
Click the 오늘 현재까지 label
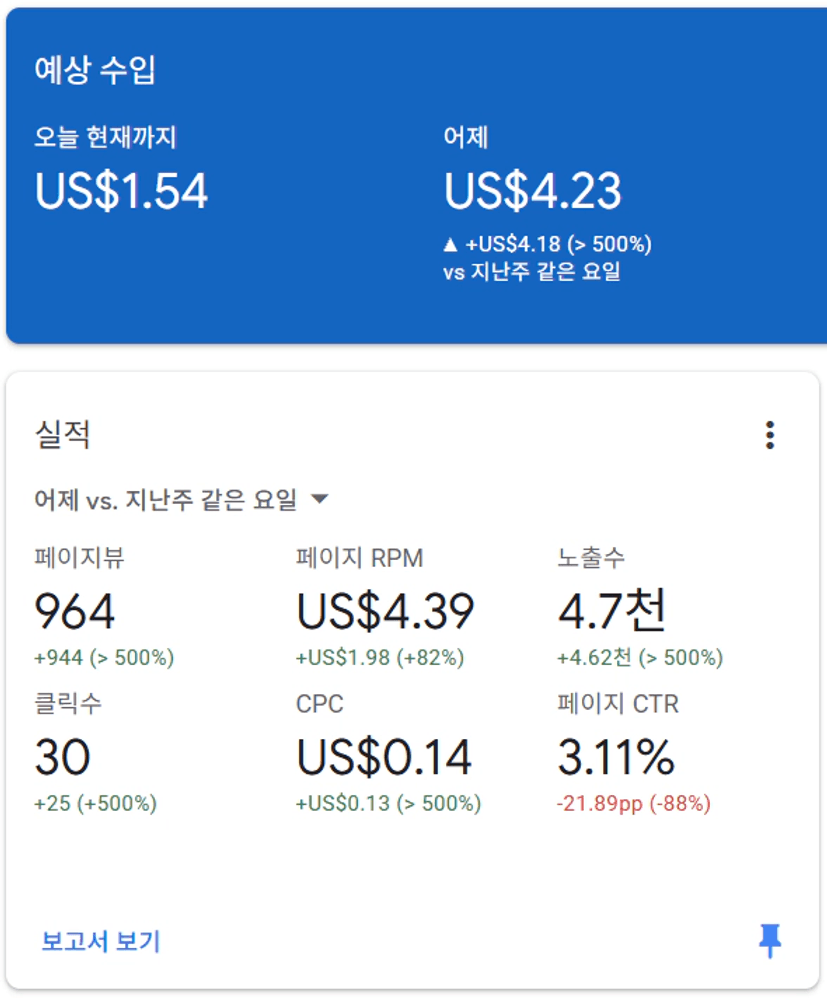pyautogui.click(x=105, y=137)
